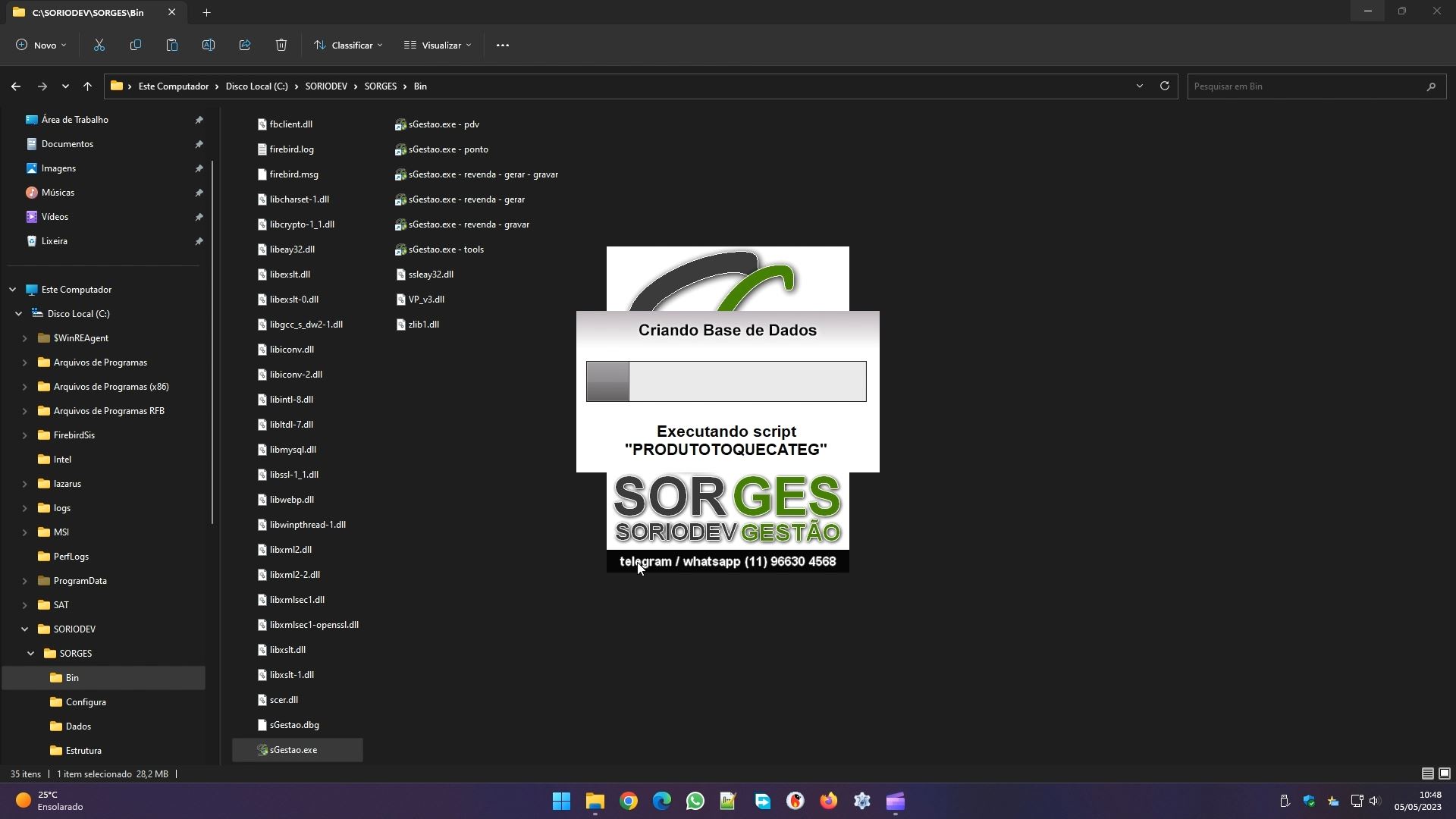Open recent locations dropdown arrow
The height and width of the screenshot is (819, 1456).
(x=65, y=86)
